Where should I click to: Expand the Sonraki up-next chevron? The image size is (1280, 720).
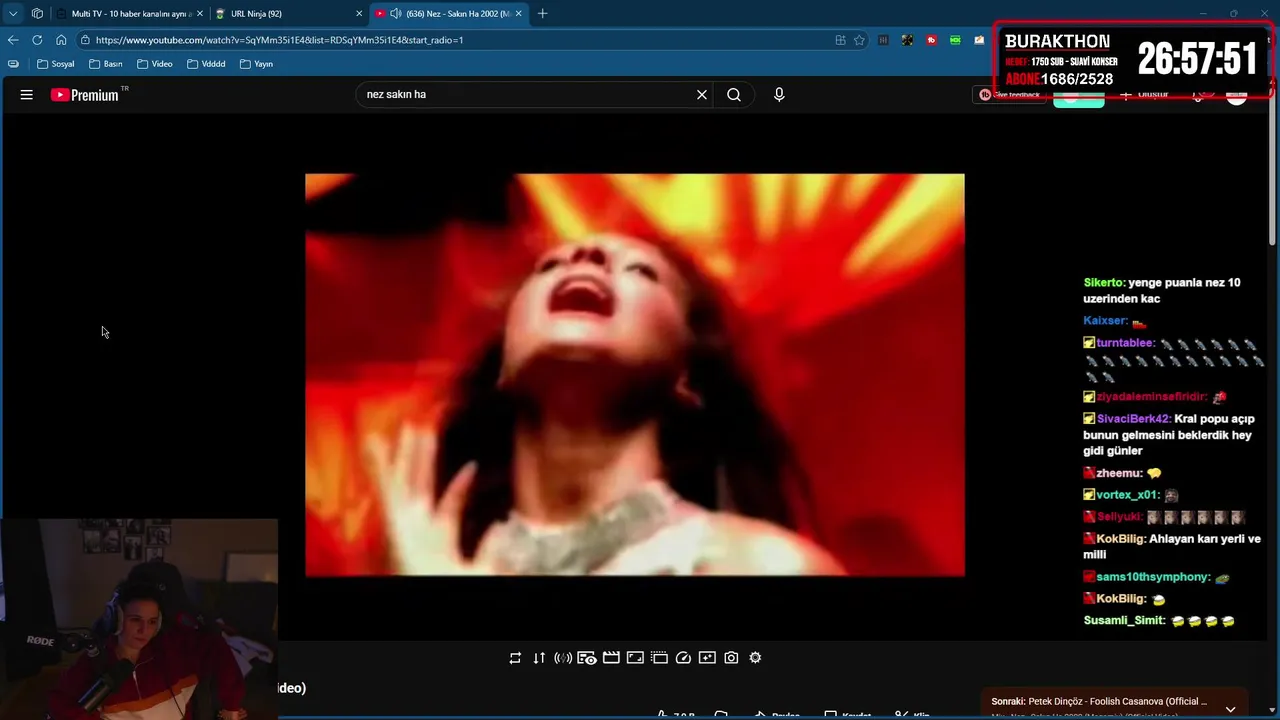pos(1230,708)
